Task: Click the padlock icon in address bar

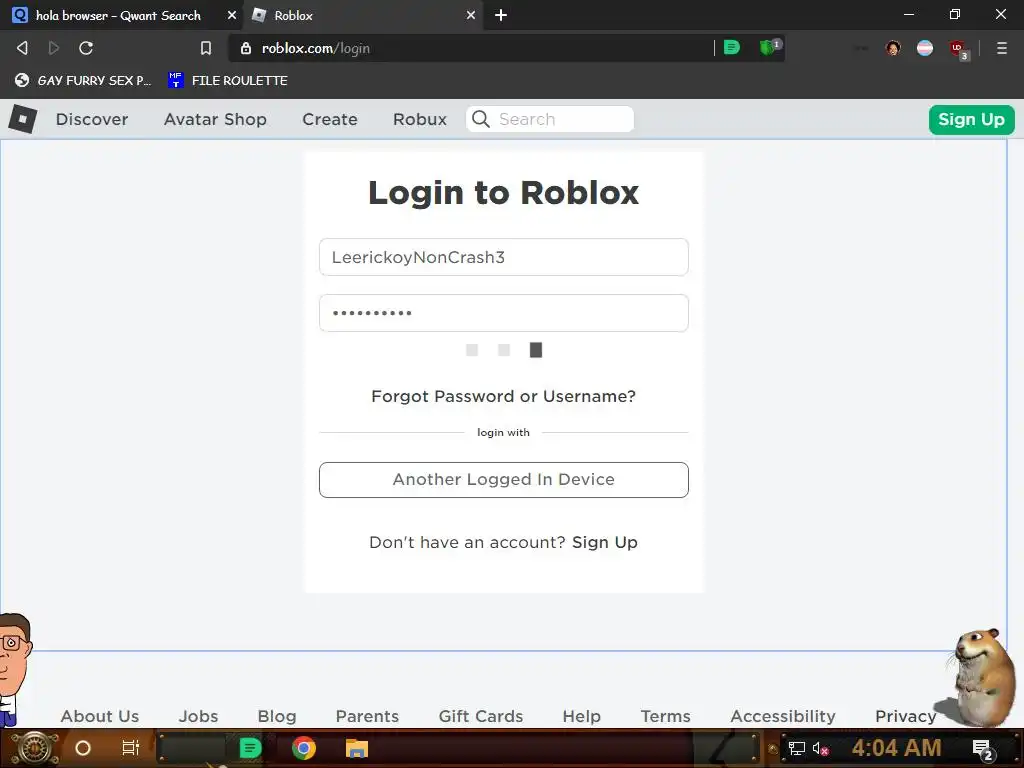Action: click(x=246, y=48)
